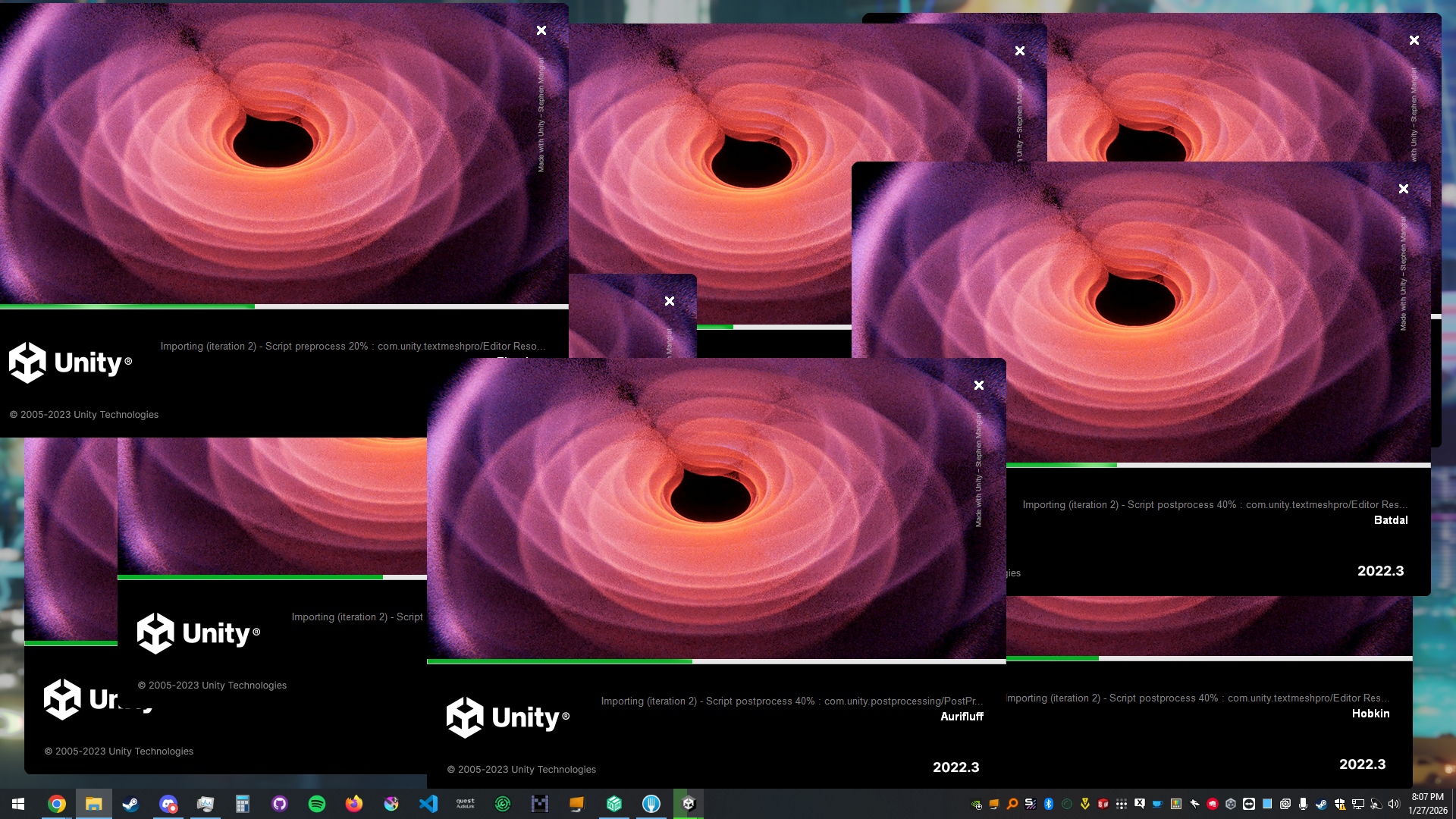Click the microphone tray icon
The image size is (1456, 819).
1303,804
